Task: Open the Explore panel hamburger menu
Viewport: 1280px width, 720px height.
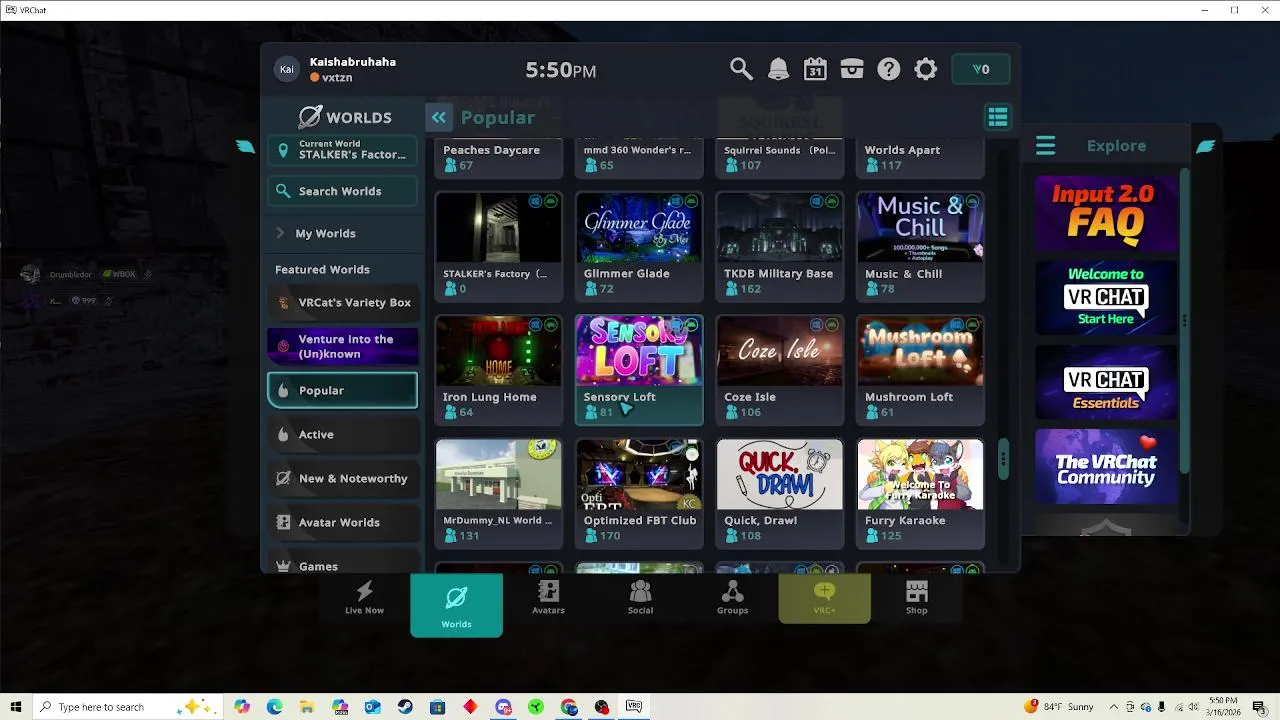Action: click(x=1045, y=146)
